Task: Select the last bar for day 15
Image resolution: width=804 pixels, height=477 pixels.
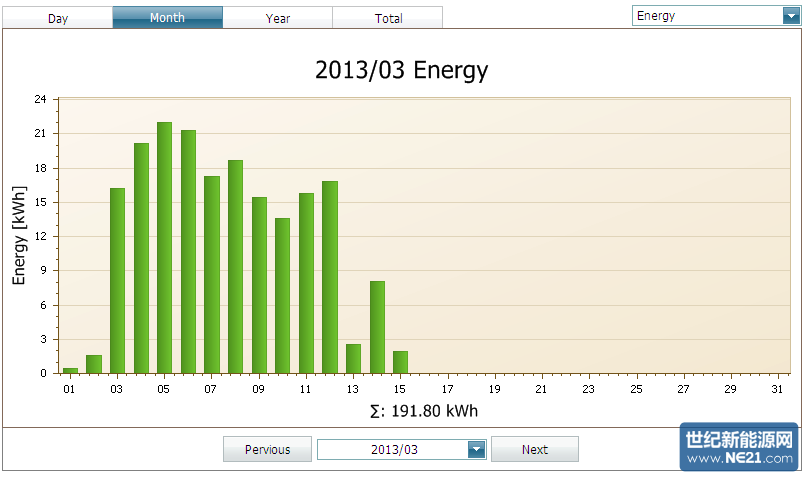Action: [400, 362]
